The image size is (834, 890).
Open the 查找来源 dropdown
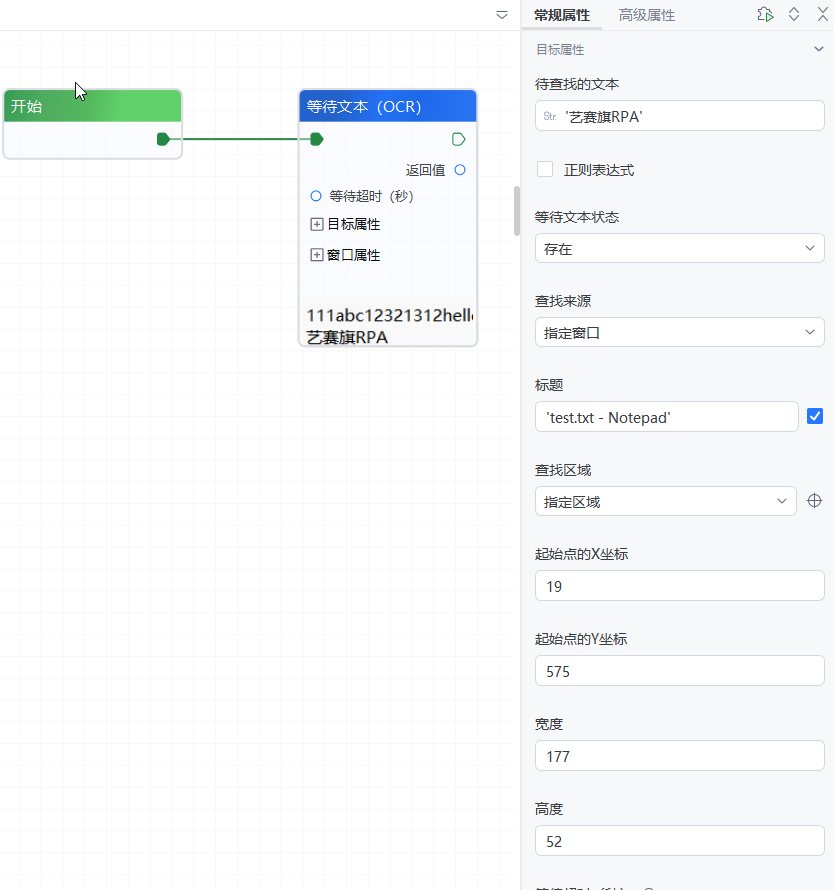click(x=679, y=332)
